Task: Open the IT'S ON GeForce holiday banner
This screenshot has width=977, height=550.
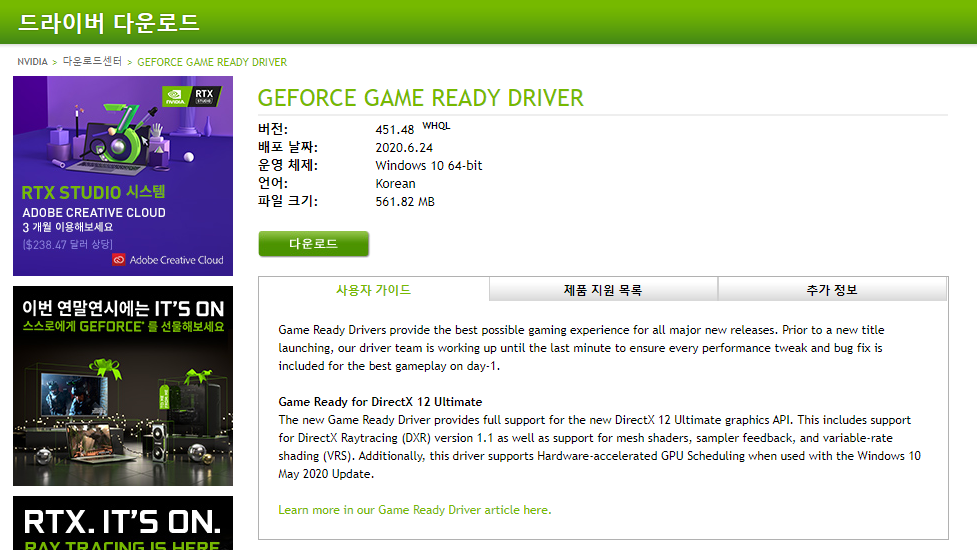Action: pyautogui.click(x=123, y=386)
